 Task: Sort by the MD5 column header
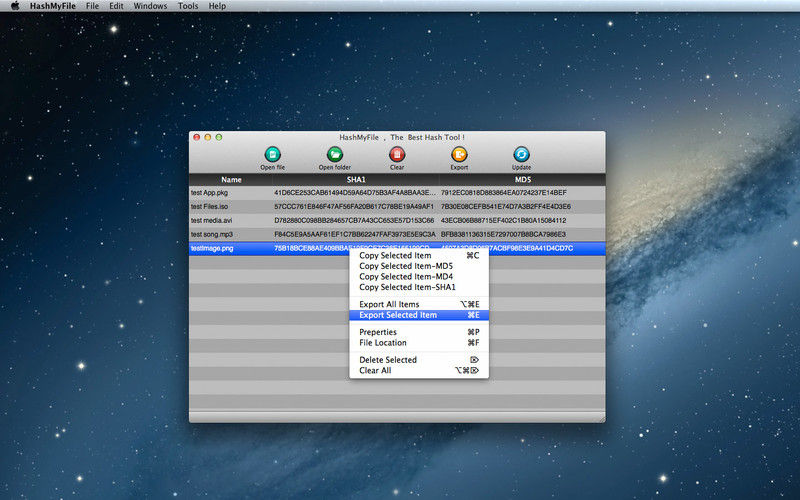[522, 180]
